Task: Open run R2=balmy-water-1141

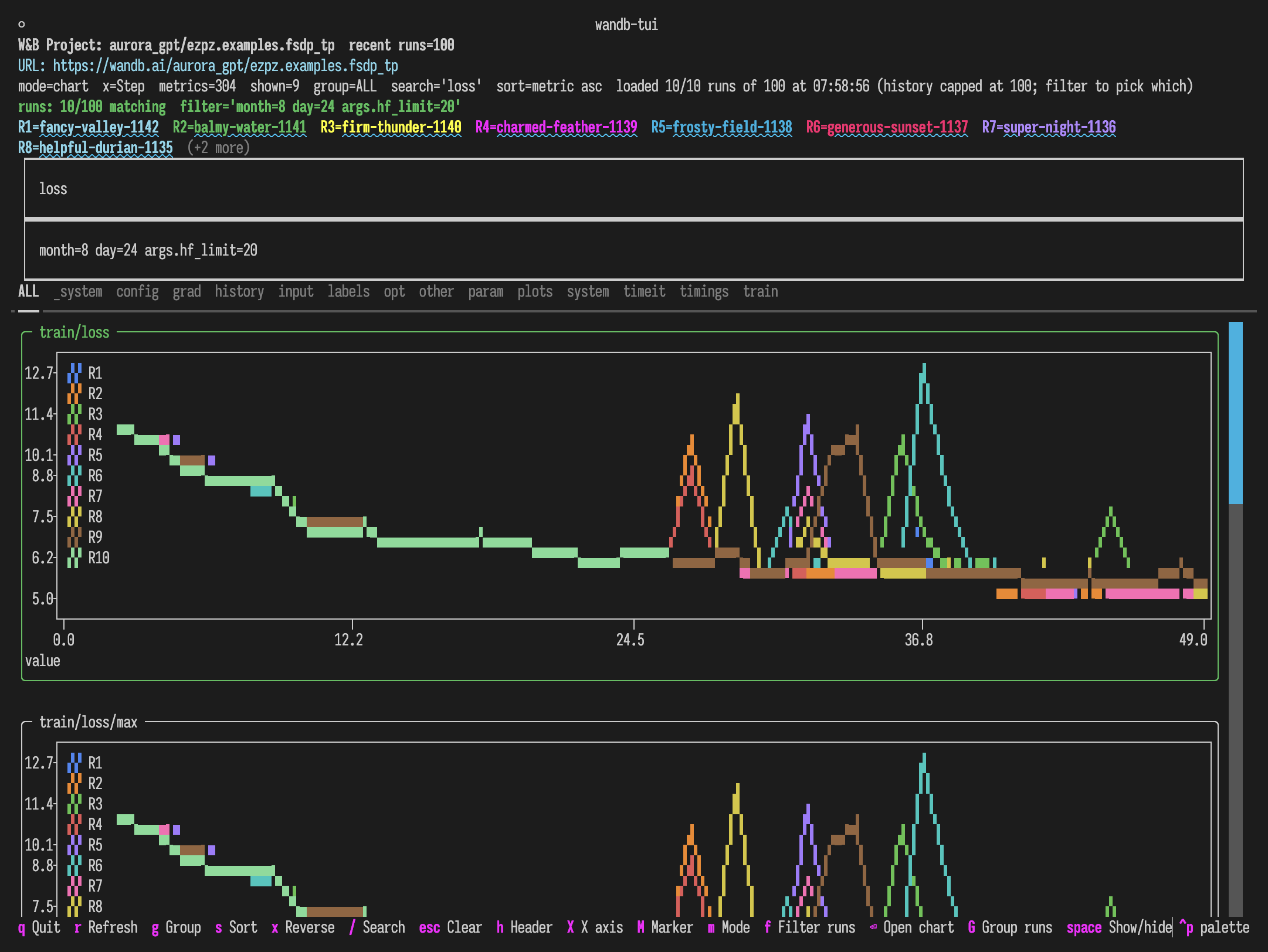Action: point(239,127)
